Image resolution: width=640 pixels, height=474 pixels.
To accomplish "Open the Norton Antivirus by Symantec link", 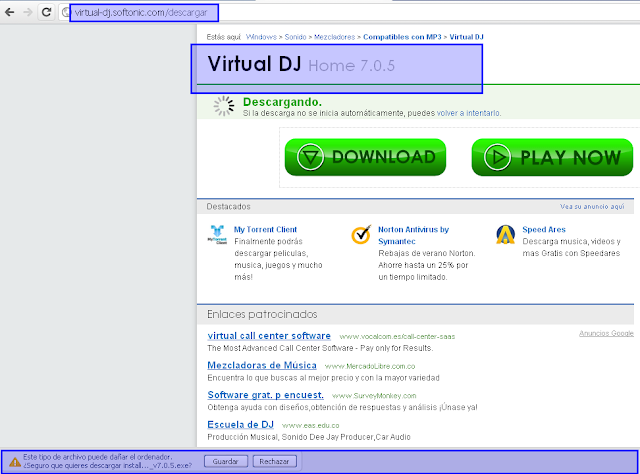I will pyautogui.click(x=413, y=235).
